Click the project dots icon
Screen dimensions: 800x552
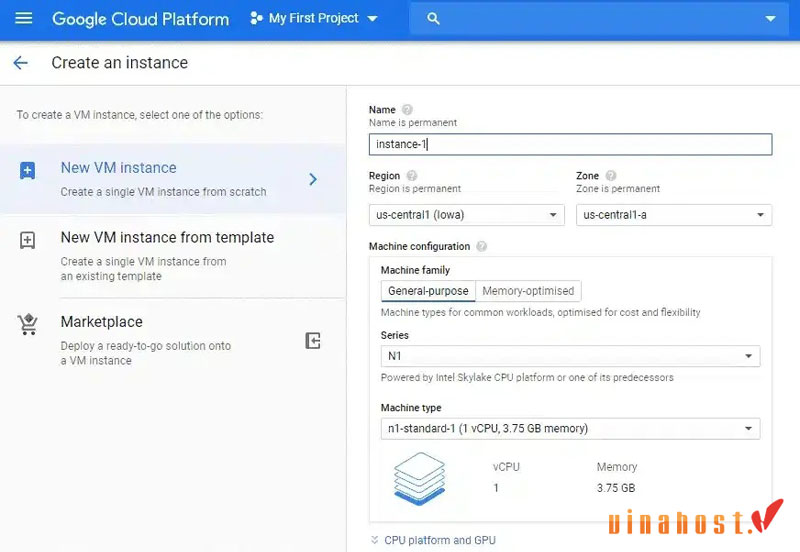pyautogui.click(x=256, y=18)
